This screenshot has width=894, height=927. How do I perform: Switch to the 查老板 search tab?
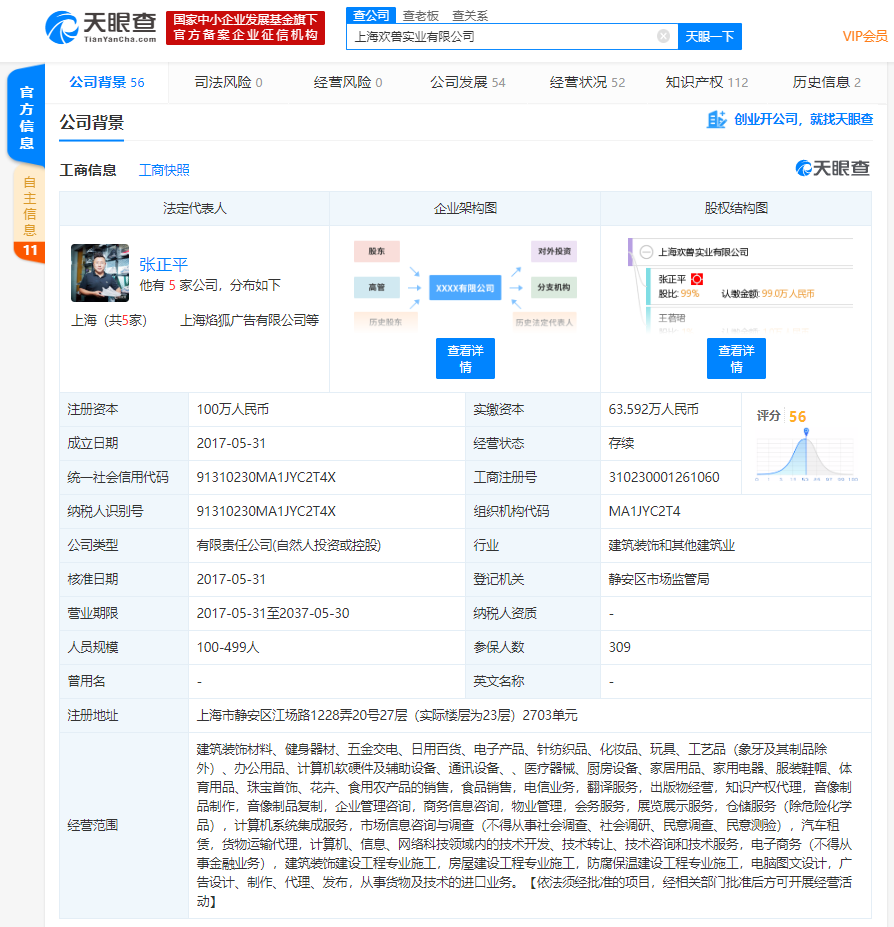pyautogui.click(x=421, y=16)
